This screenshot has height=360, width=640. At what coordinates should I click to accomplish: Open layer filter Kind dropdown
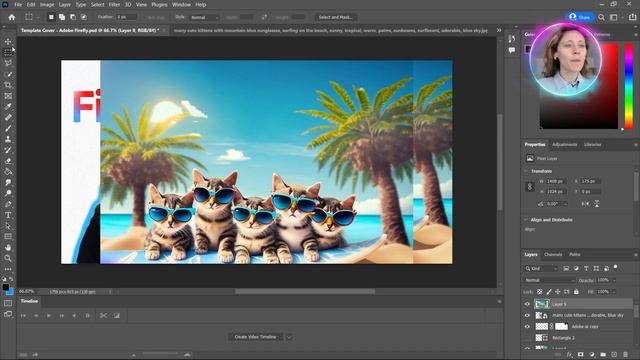click(541, 268)
